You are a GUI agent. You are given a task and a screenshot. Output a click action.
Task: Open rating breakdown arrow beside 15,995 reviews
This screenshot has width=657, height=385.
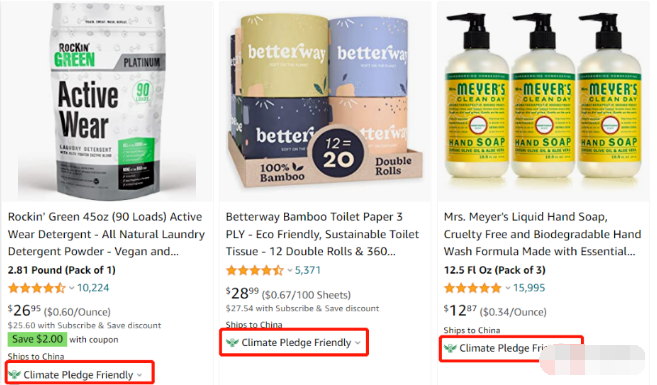(507, 288)
